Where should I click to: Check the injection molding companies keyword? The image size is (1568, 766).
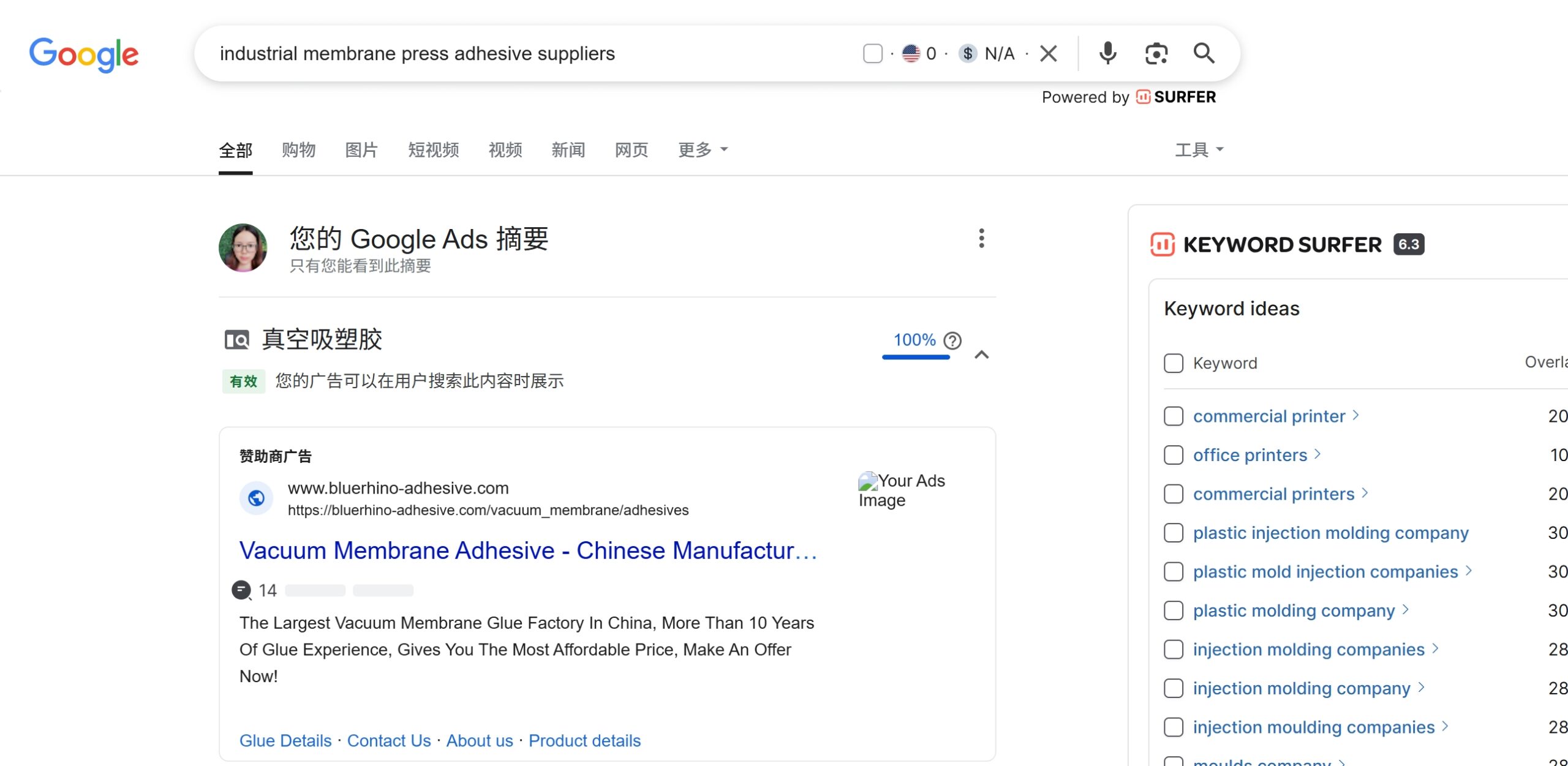pos(1174,650)
